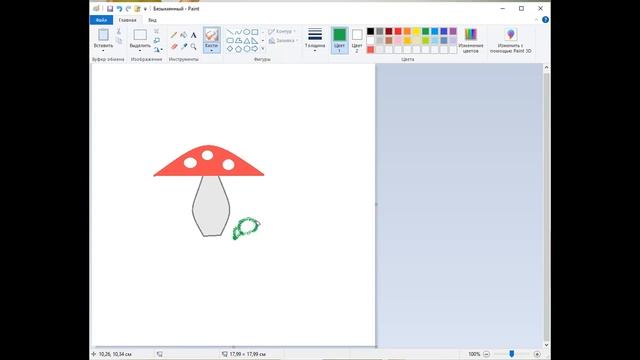Image resolution: width=640 pixels, height=360 pixels.
Task: Expand the shapes gallery more arrow
Action: point(263,49)
